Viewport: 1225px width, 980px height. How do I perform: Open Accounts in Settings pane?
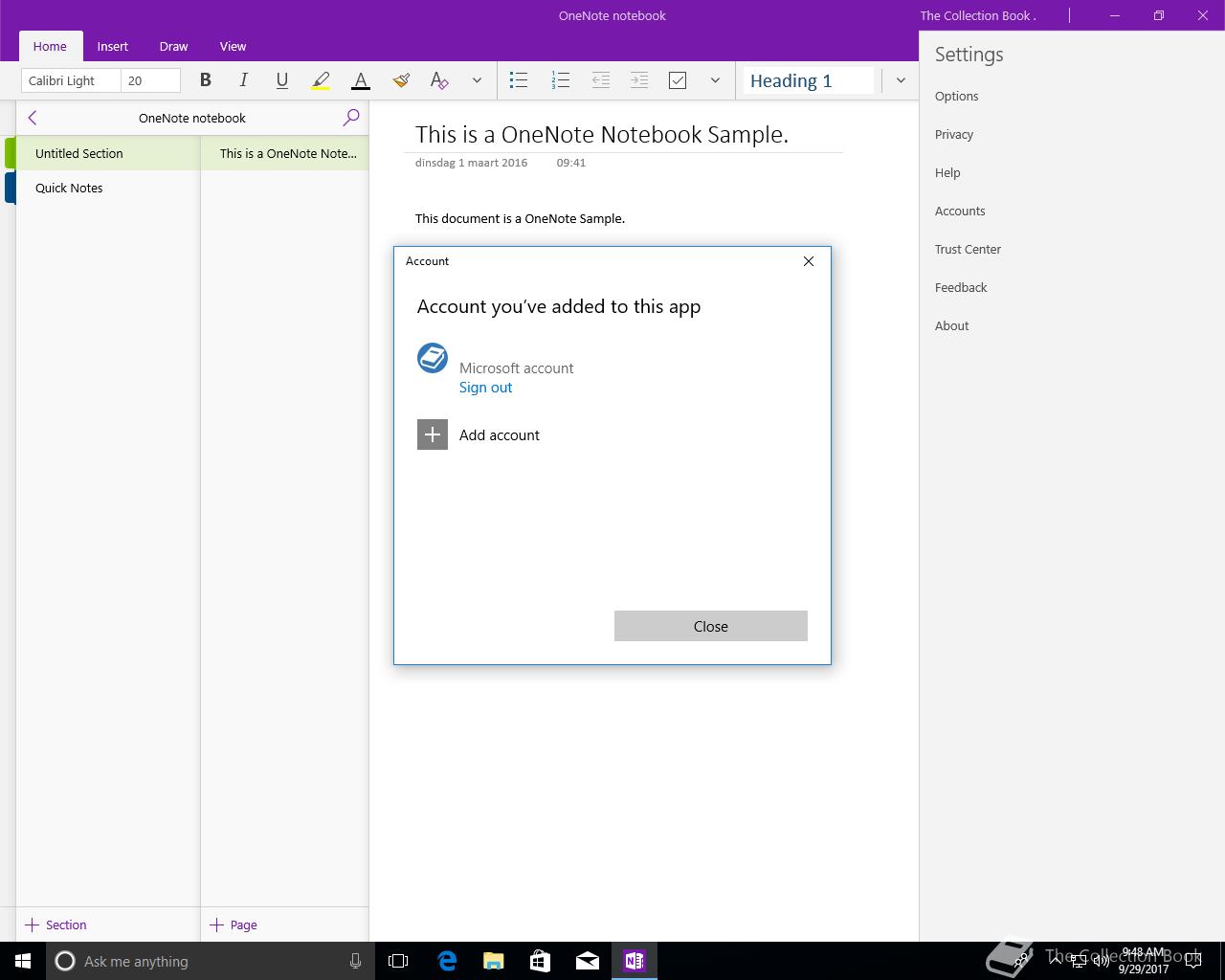(x=960, y=211)
